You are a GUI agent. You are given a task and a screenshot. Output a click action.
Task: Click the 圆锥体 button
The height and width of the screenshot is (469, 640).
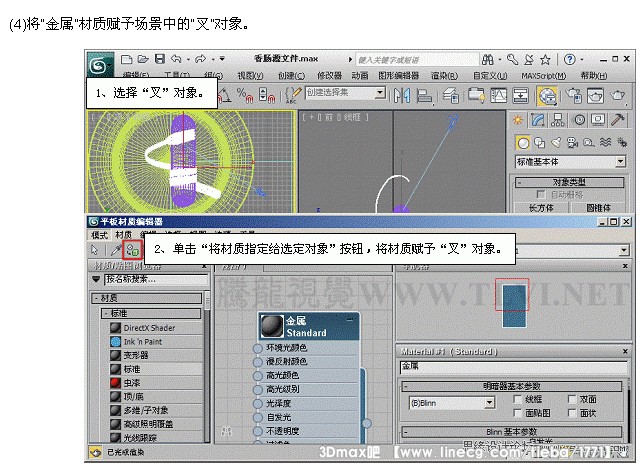(x=598, y=208)
